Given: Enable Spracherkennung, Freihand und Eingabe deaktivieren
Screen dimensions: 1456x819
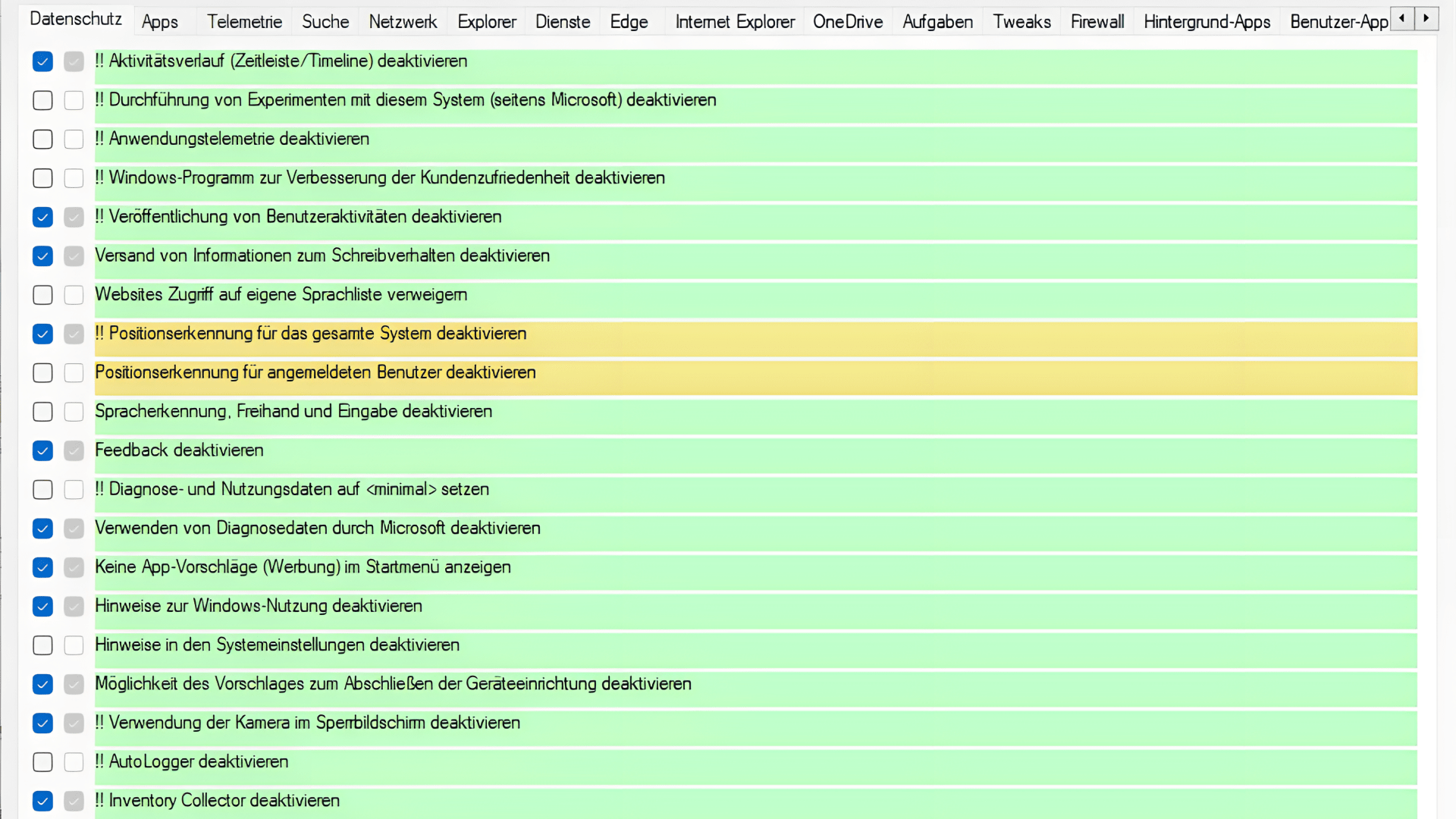Looking at the screenshot, I should pos(42,412).
